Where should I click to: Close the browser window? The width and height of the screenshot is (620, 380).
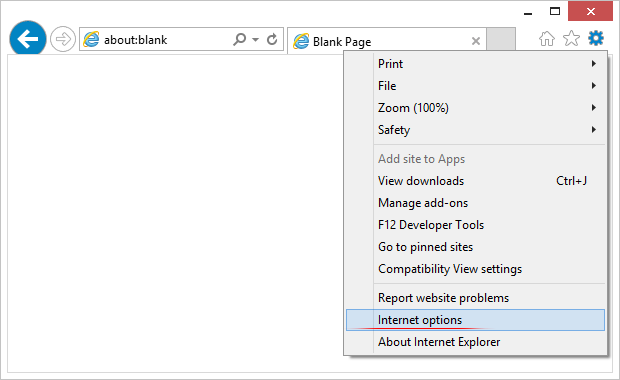pos(591,11)
